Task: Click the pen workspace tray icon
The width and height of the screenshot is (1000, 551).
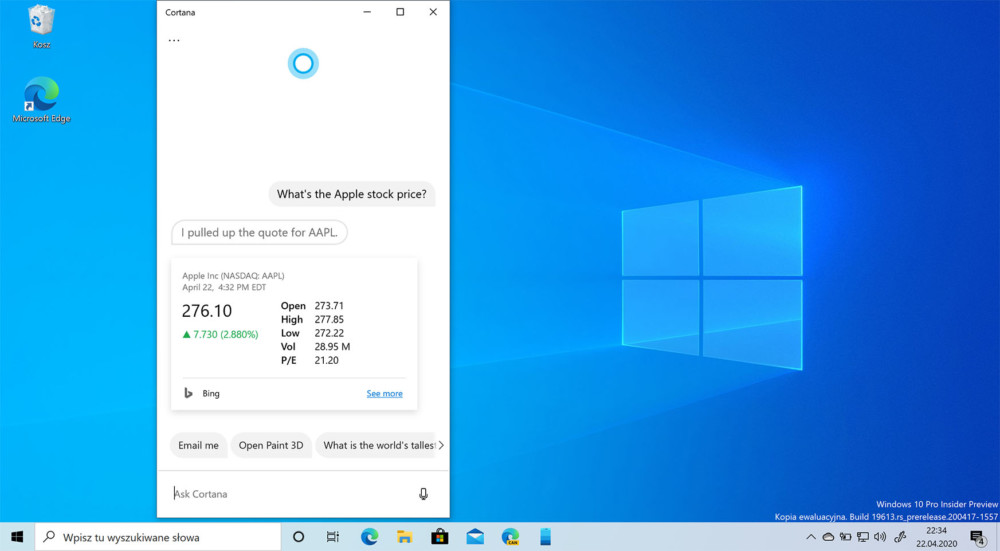Action: [901, 537]
